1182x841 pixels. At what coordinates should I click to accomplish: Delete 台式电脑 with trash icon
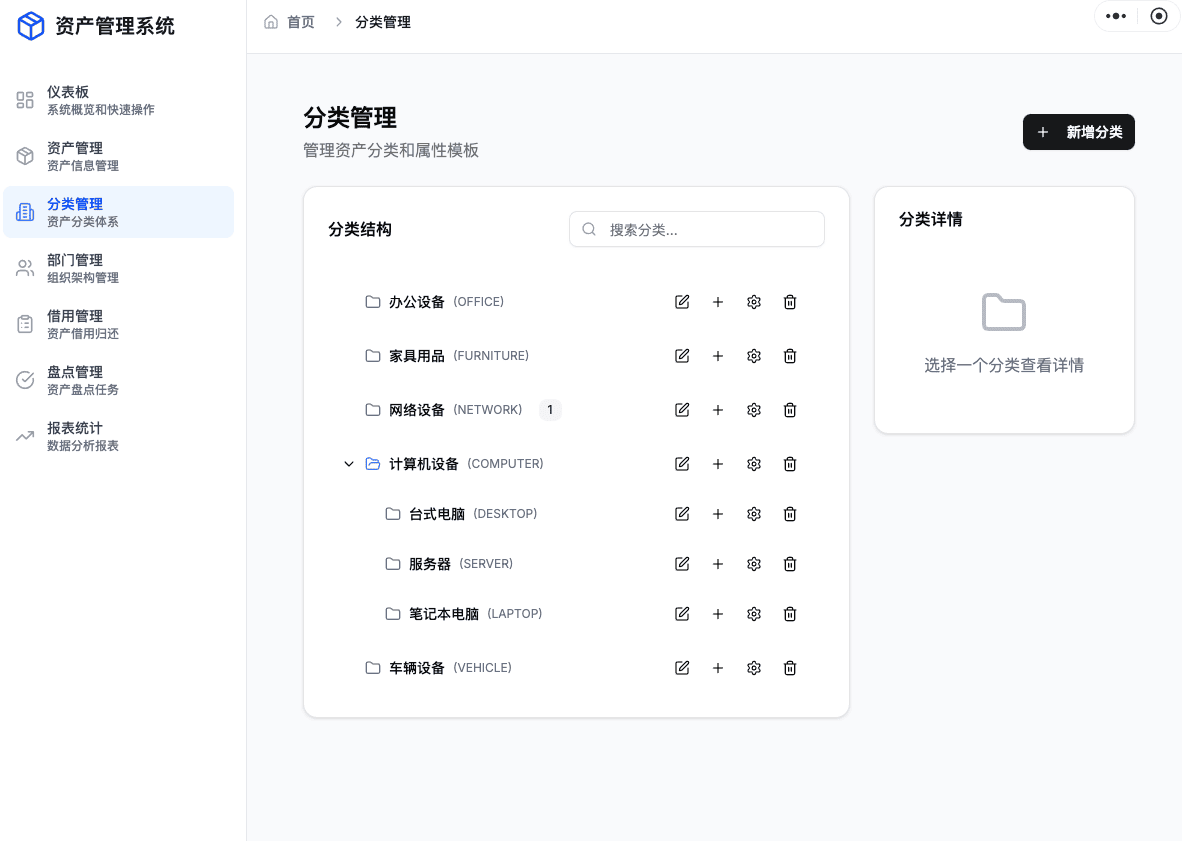(790, 514)
